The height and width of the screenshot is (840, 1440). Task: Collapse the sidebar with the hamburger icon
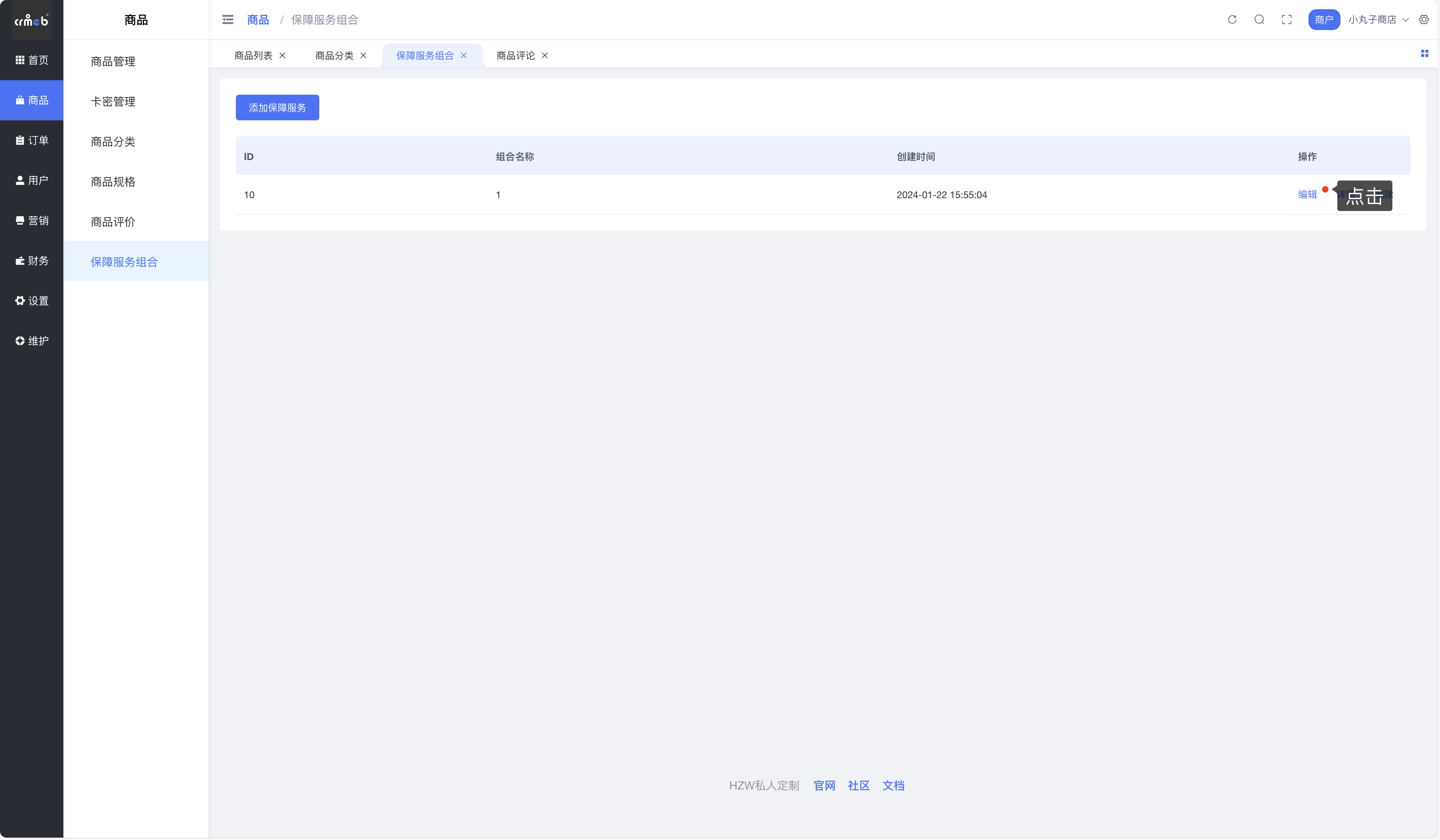227,19
